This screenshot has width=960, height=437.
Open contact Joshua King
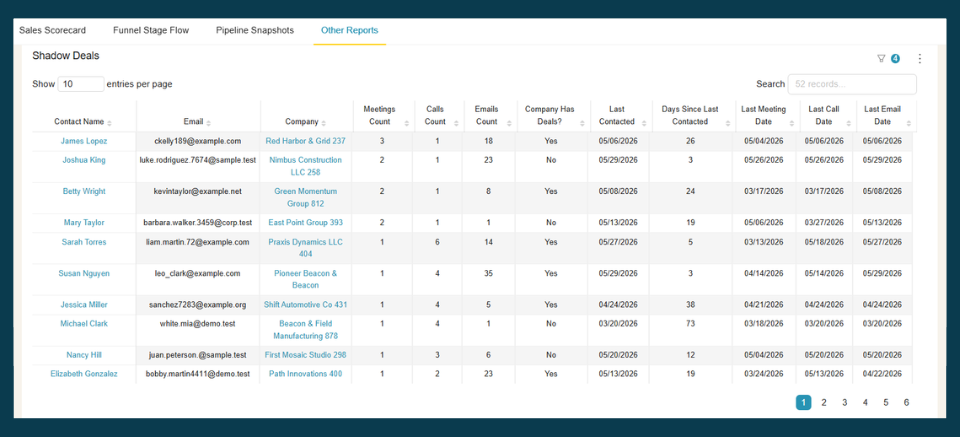tap(84, 160)
